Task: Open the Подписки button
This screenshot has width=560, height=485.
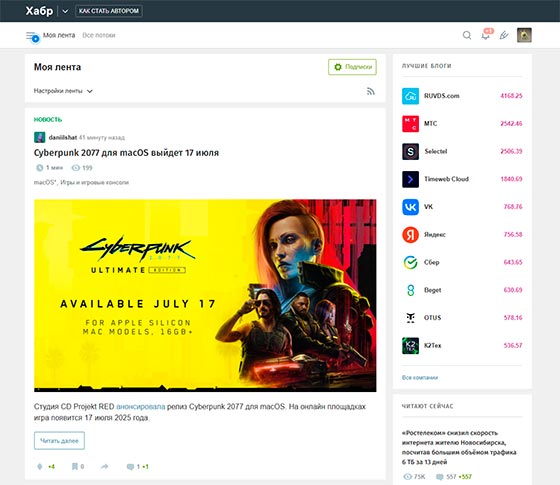Action: click(352, 67)
